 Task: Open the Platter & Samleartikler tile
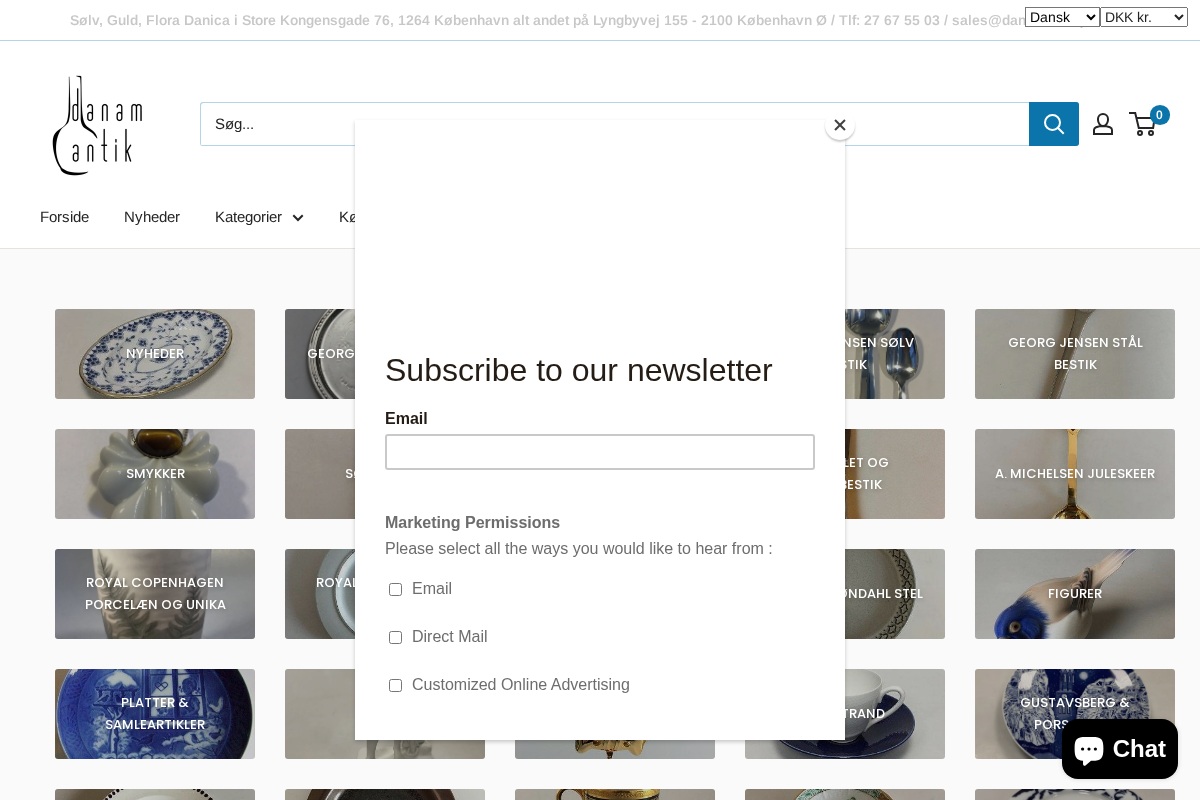(x=155, y=713)
